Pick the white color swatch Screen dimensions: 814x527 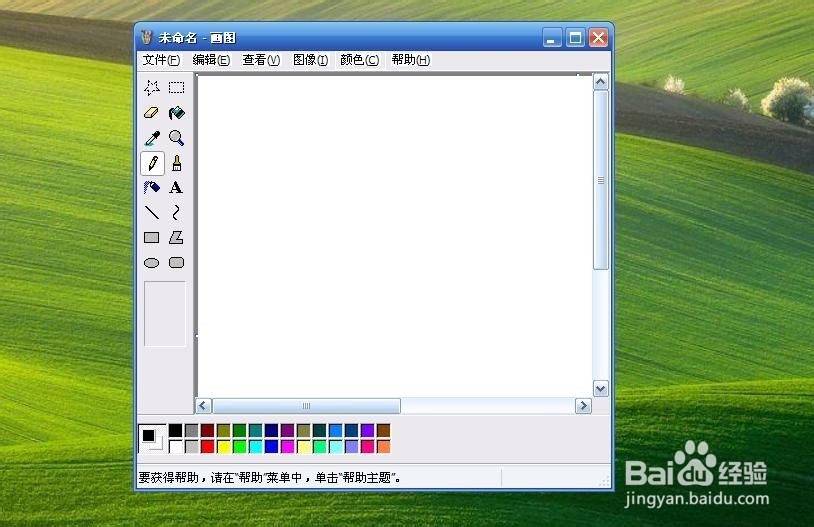(x=175, y=447)
